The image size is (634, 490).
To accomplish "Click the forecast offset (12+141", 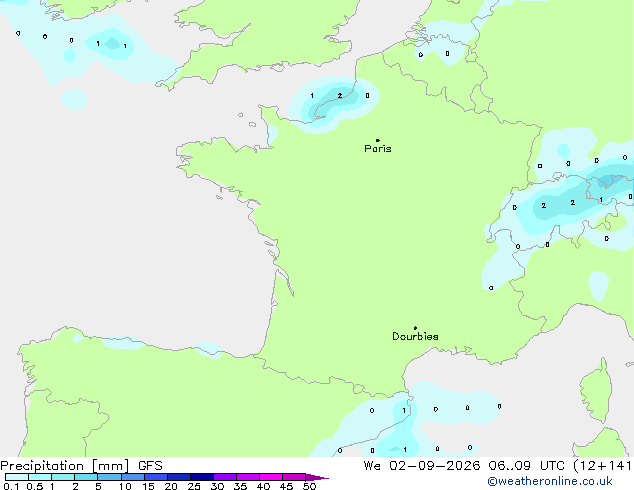I will [602, 466].
